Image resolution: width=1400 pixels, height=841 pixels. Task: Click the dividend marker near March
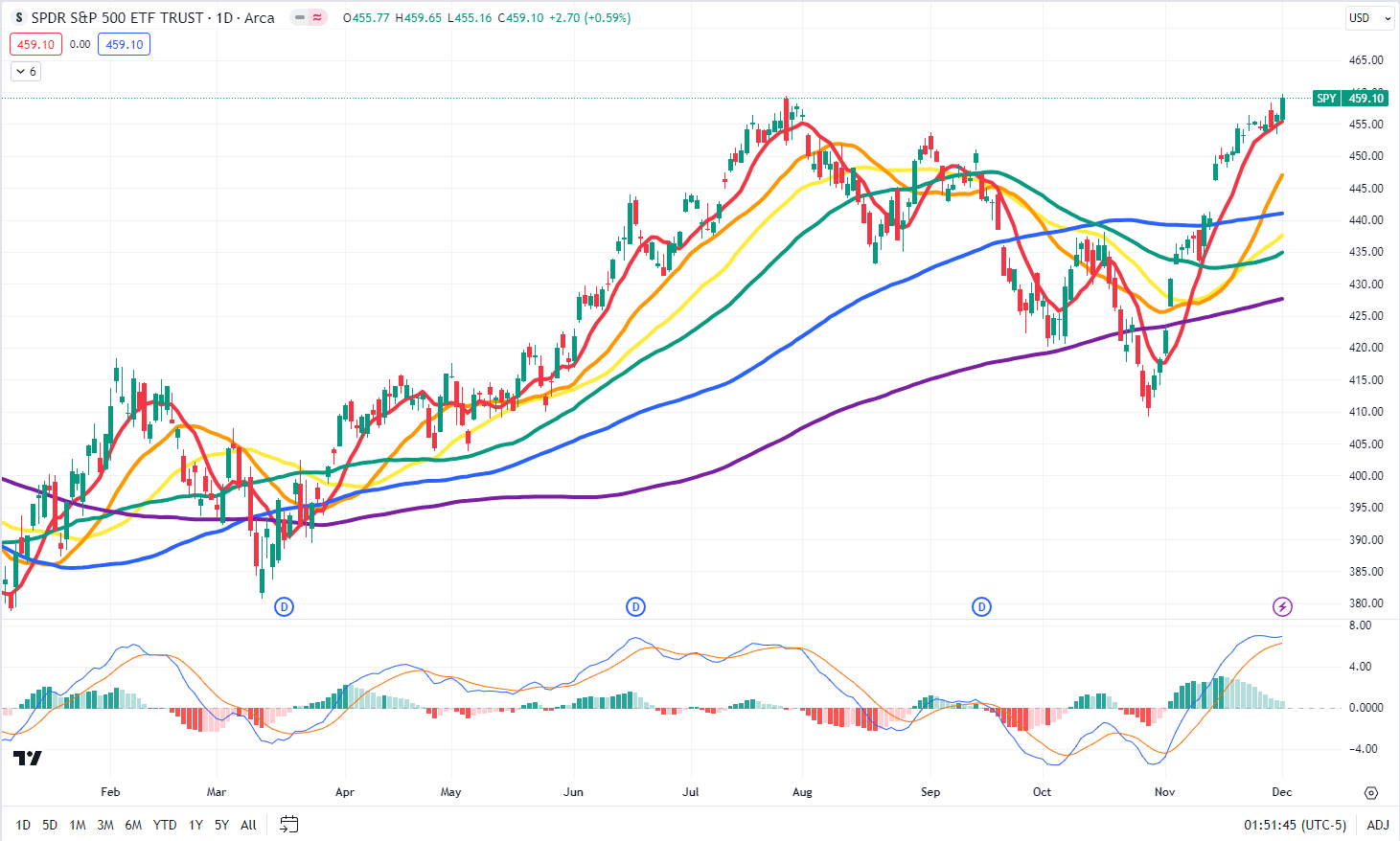[284, 606]
